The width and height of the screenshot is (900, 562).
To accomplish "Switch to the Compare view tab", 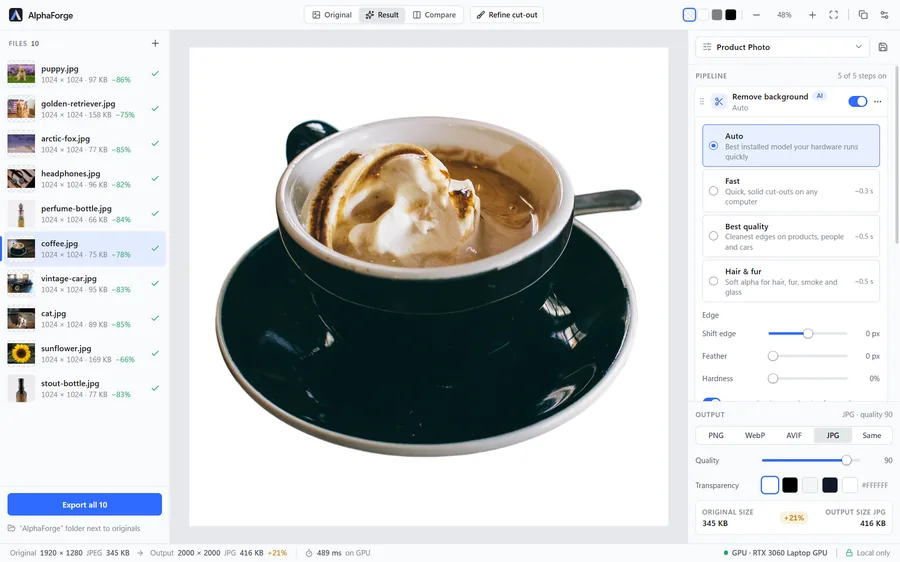I will click(435, 15).
